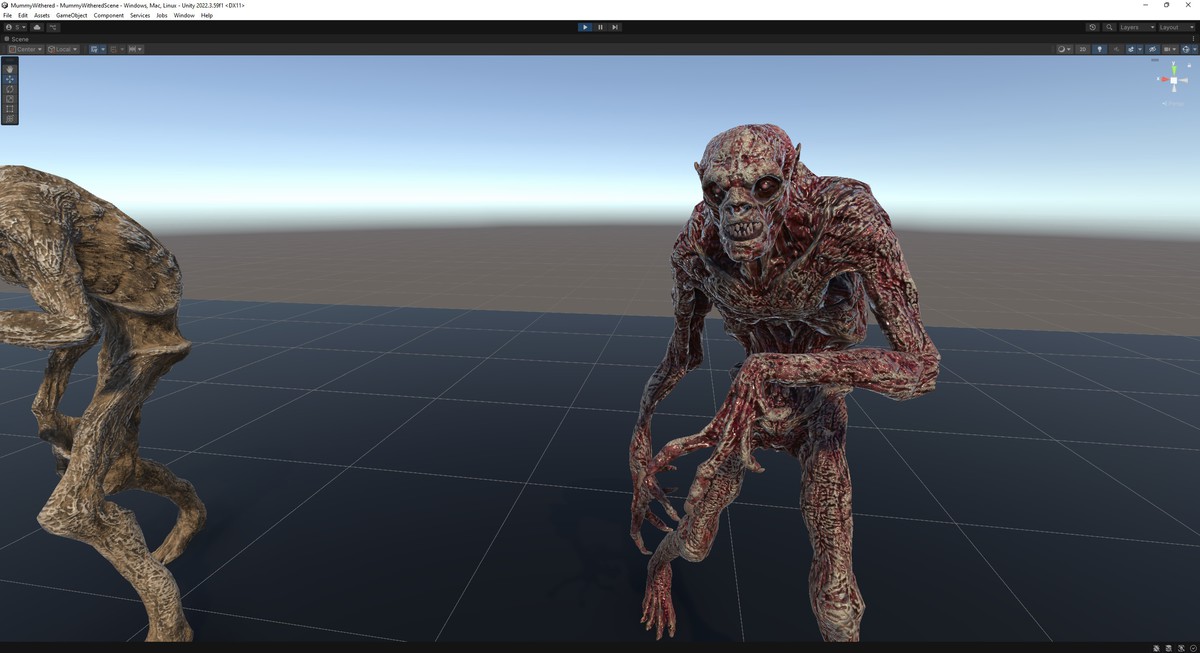The width and height of the screenshot is (1200, 653).
Task: Select the Rotate tool
Action: [x=10, y=89]
